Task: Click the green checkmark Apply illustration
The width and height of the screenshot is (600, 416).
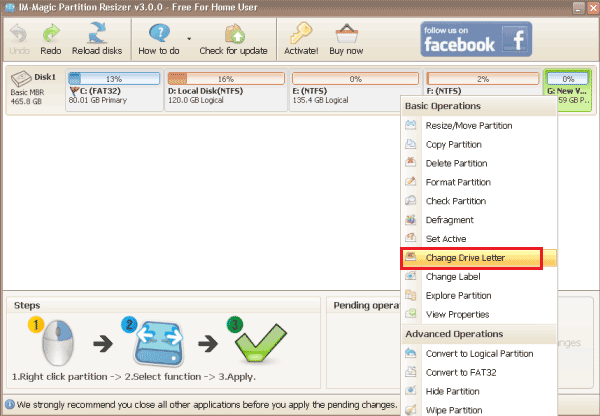Action: [260, 343]
